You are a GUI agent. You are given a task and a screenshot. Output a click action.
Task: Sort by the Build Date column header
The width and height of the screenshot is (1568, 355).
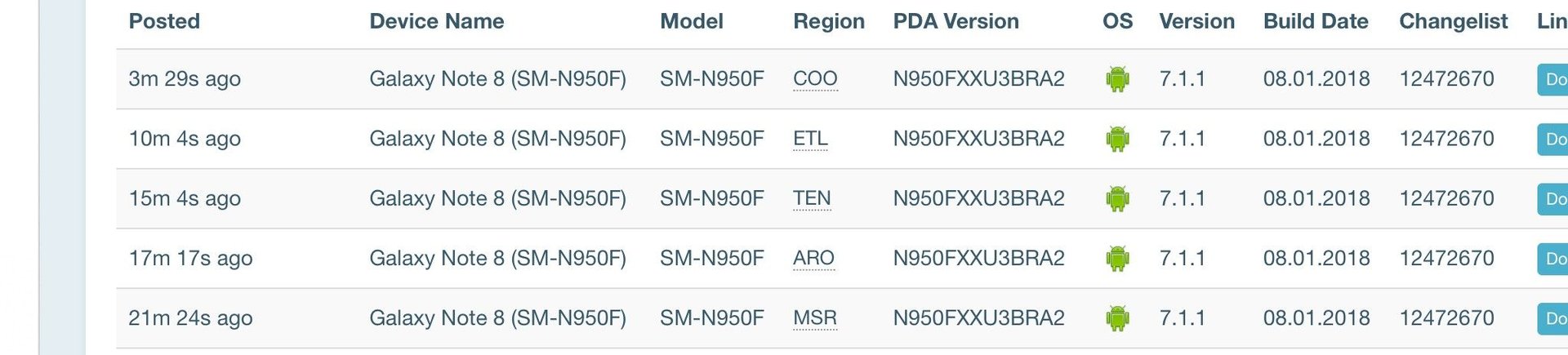point(1316,21)
